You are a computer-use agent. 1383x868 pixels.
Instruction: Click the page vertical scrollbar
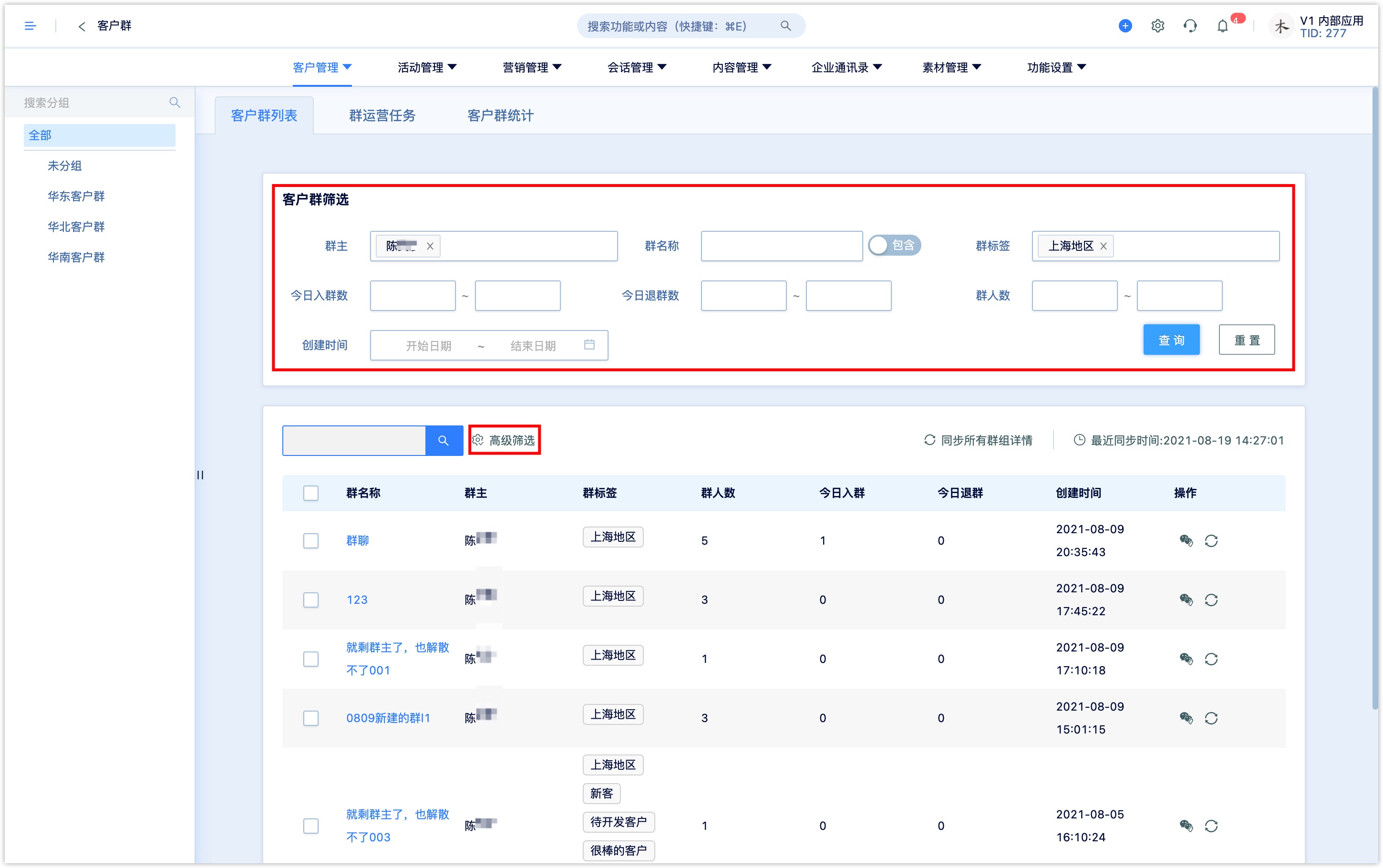coord(1375,399)
